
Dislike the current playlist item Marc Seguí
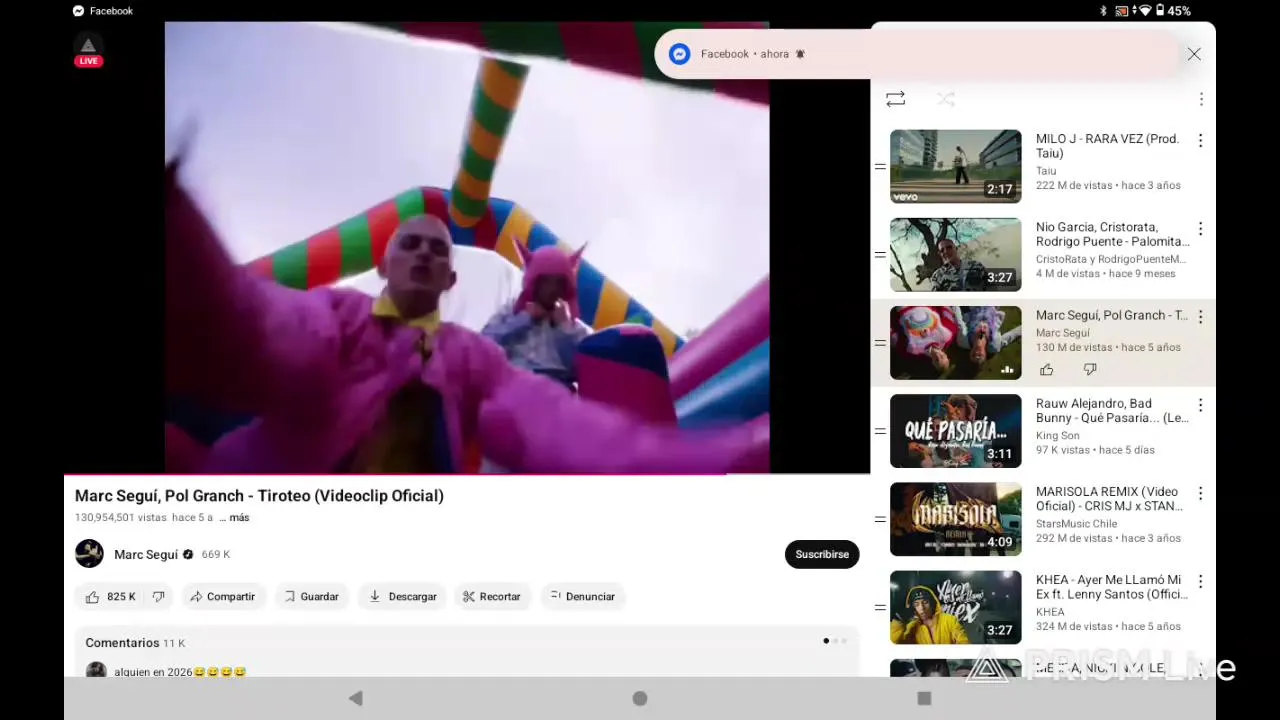pos(1090,370)
